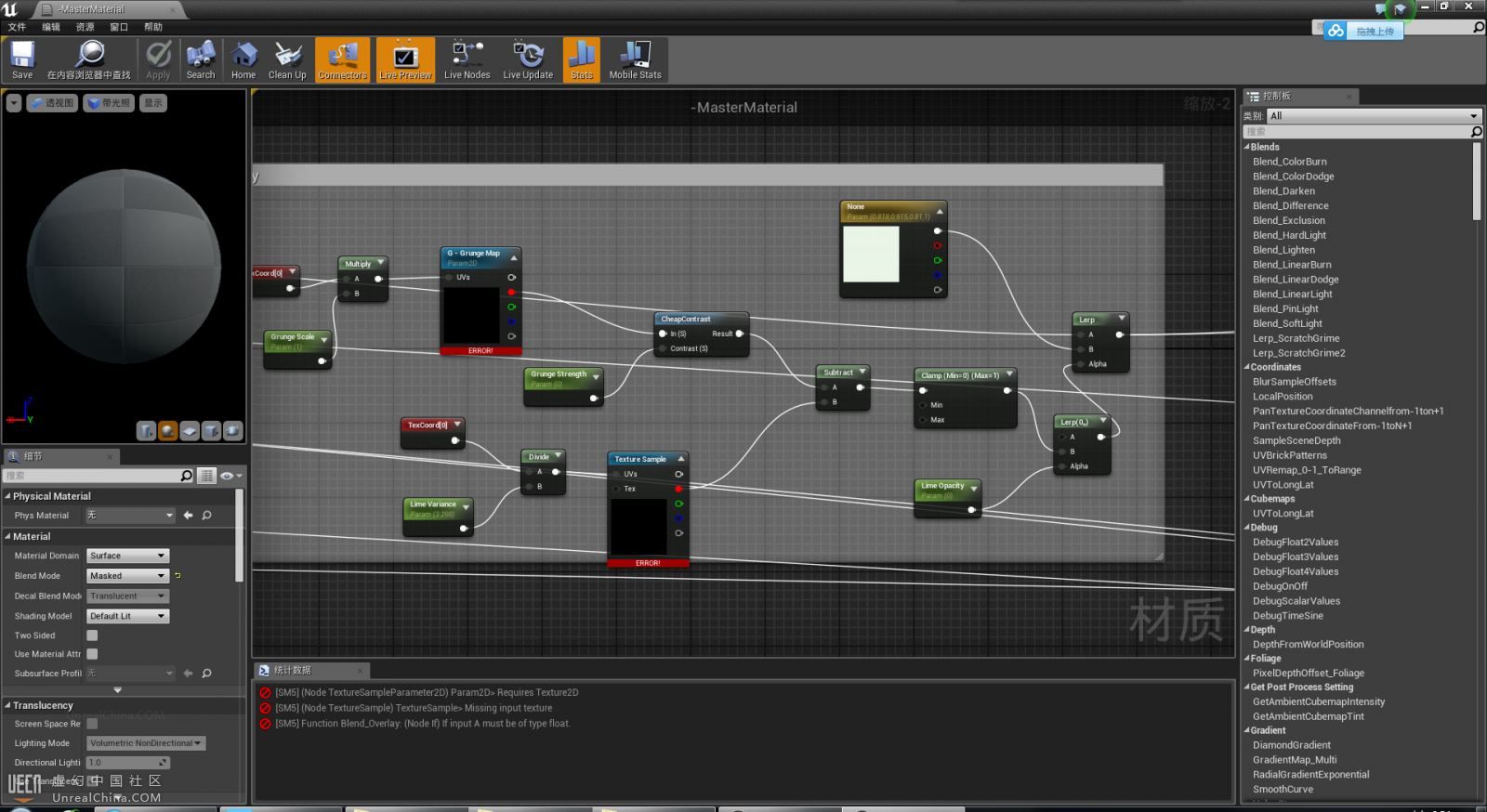Click the top-right search magnifier icon
Screen dimensions: 1487x812
(x=1479, y=27)
